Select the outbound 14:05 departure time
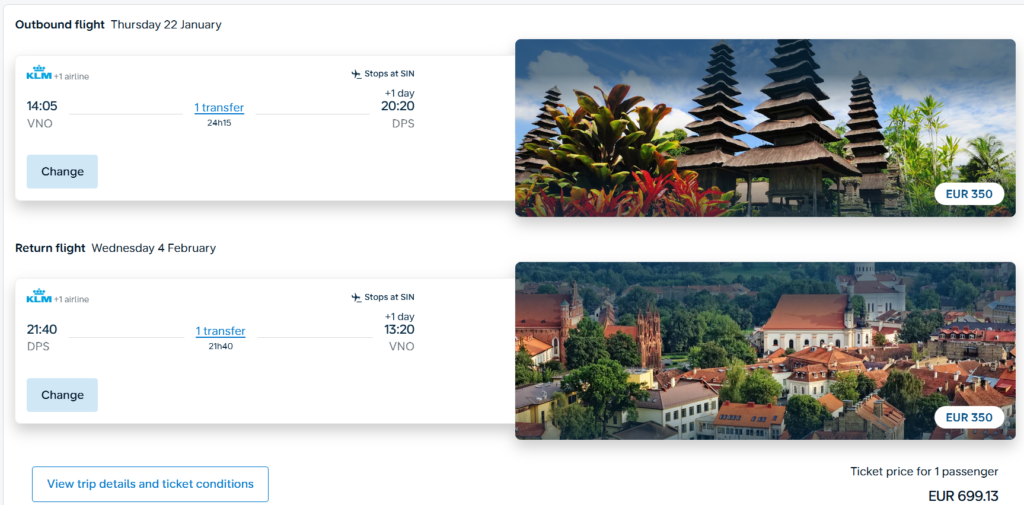 (42, 106)
